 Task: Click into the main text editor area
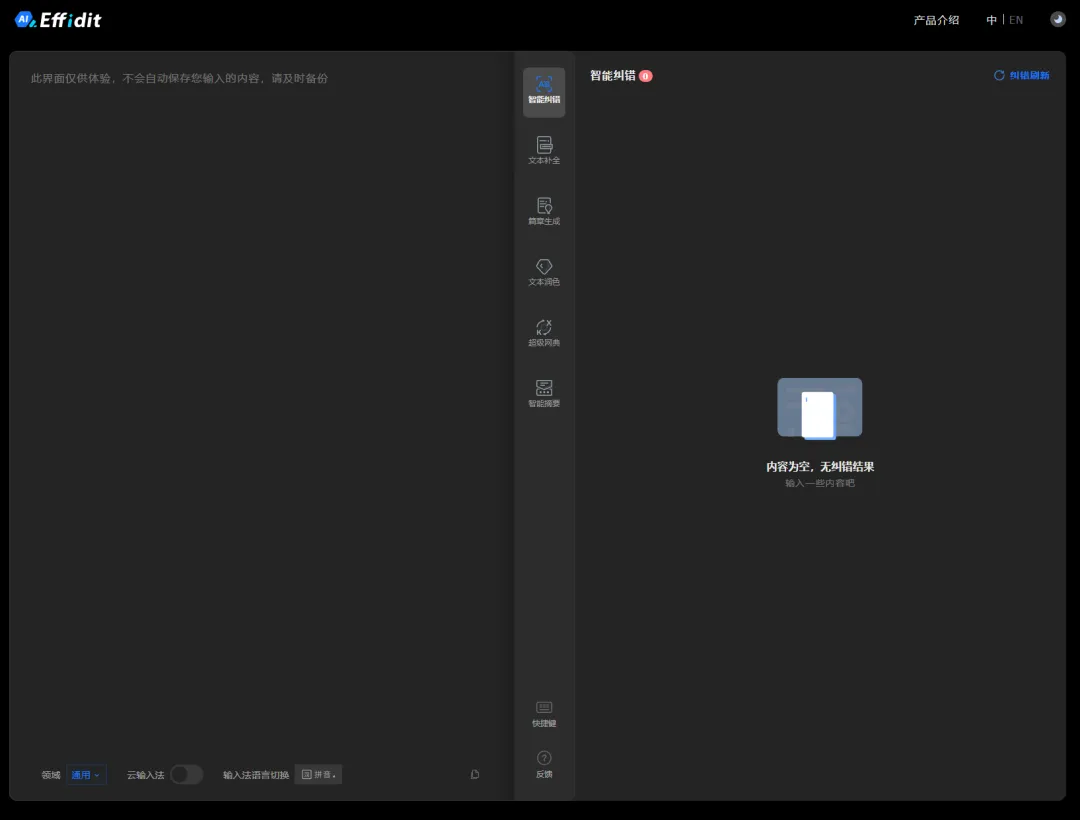tap(260, 400)
